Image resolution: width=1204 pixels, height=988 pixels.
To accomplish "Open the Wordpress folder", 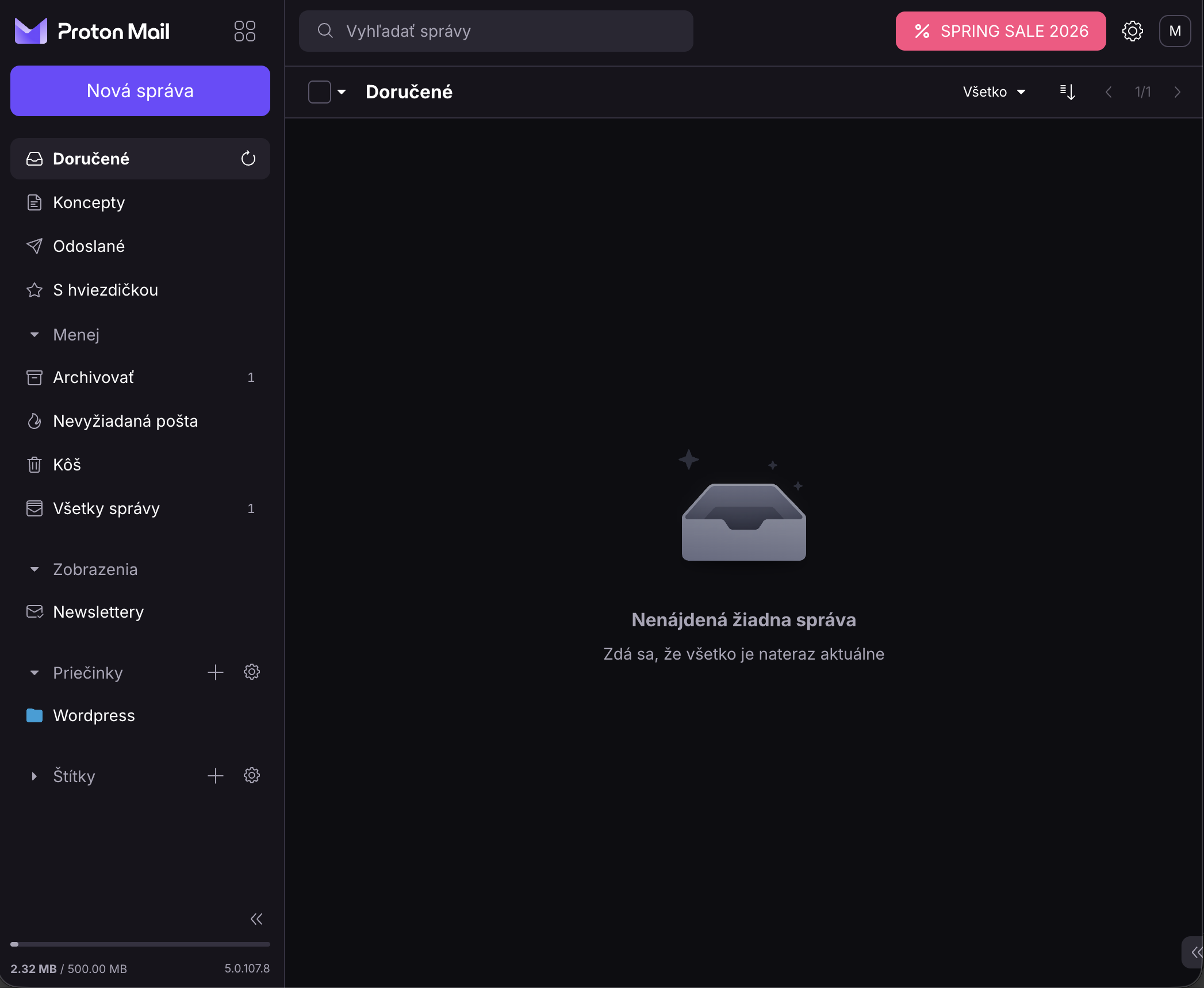I will pos(140,715).
